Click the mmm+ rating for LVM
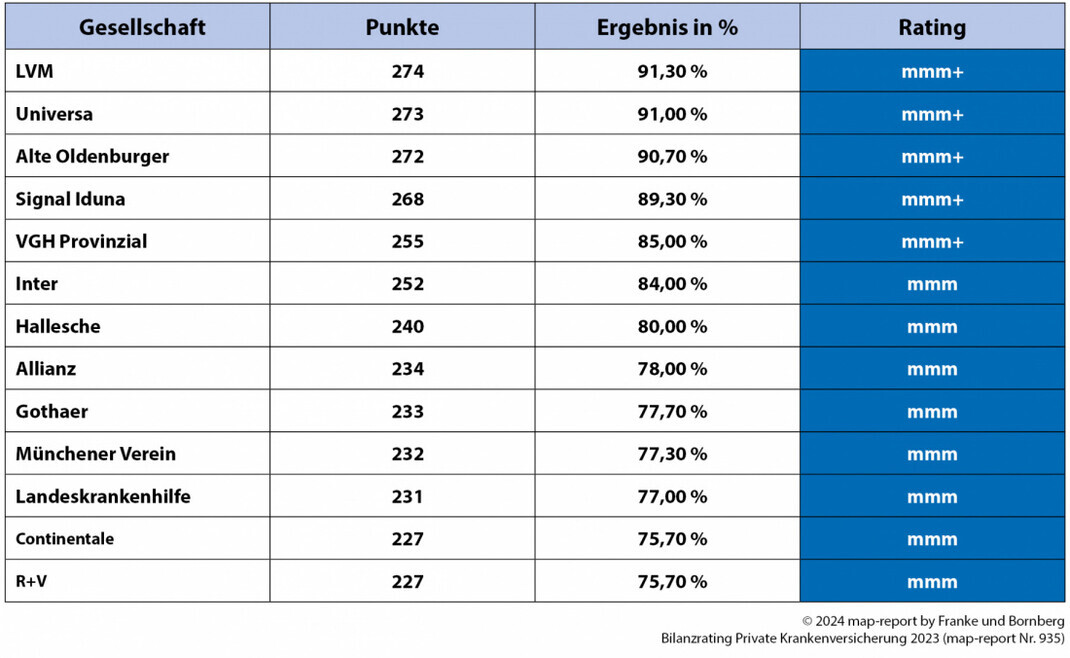This screenshot has height=658, width=1070. pos(932,72)
